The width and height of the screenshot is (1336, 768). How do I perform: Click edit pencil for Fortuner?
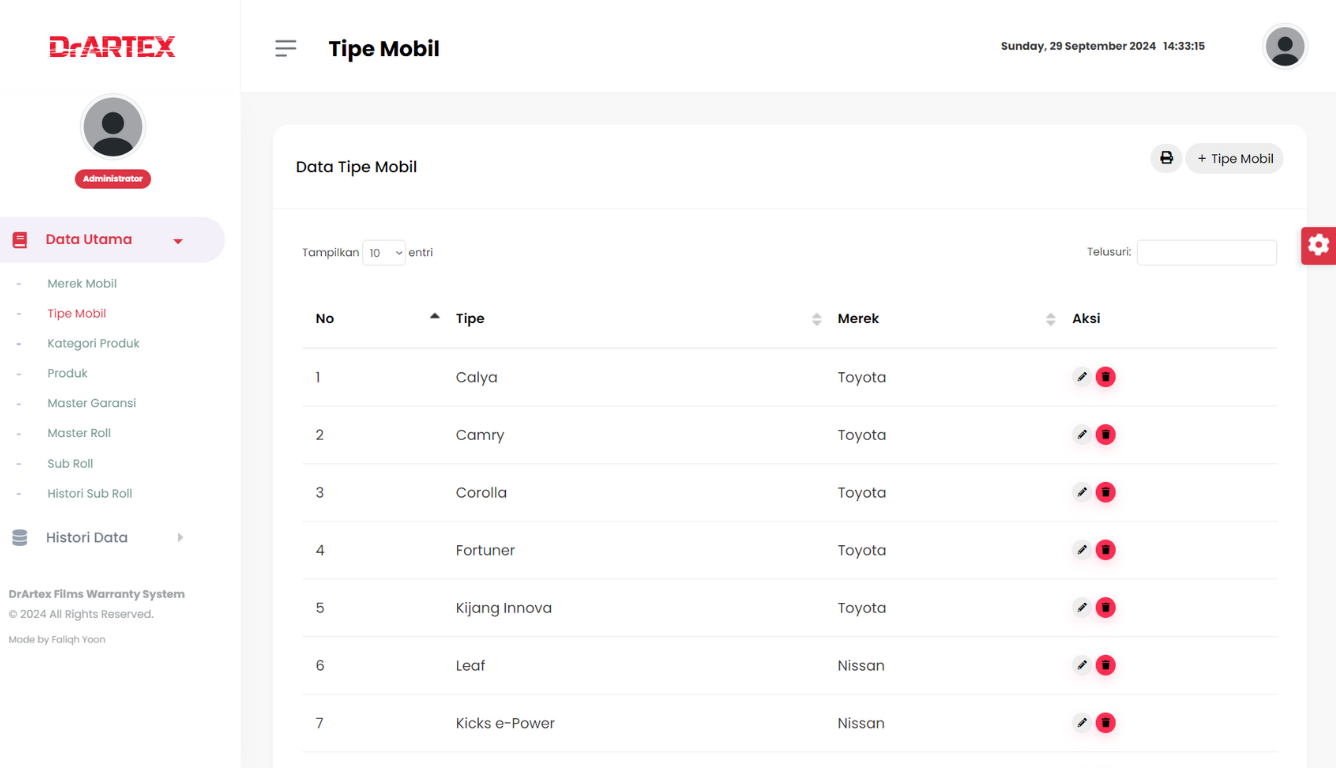(x=1081, y=550)
